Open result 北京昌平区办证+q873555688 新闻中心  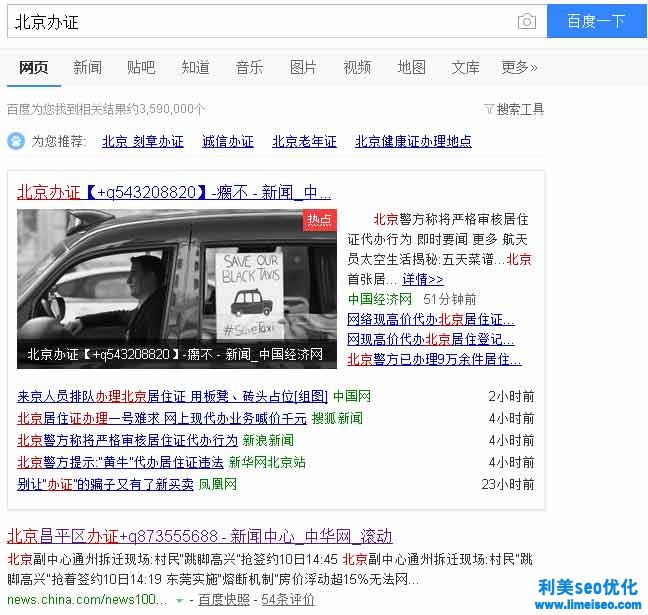[x=200, y=536]
